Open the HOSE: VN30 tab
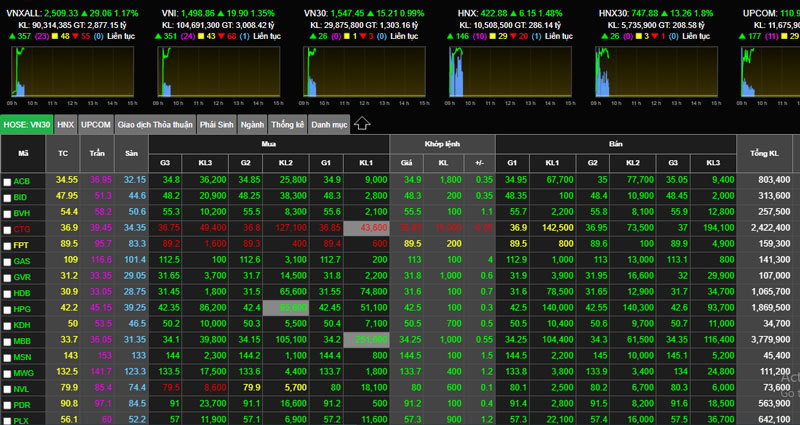The width and height of the screenshot is (800, 425). click(26, 124)
